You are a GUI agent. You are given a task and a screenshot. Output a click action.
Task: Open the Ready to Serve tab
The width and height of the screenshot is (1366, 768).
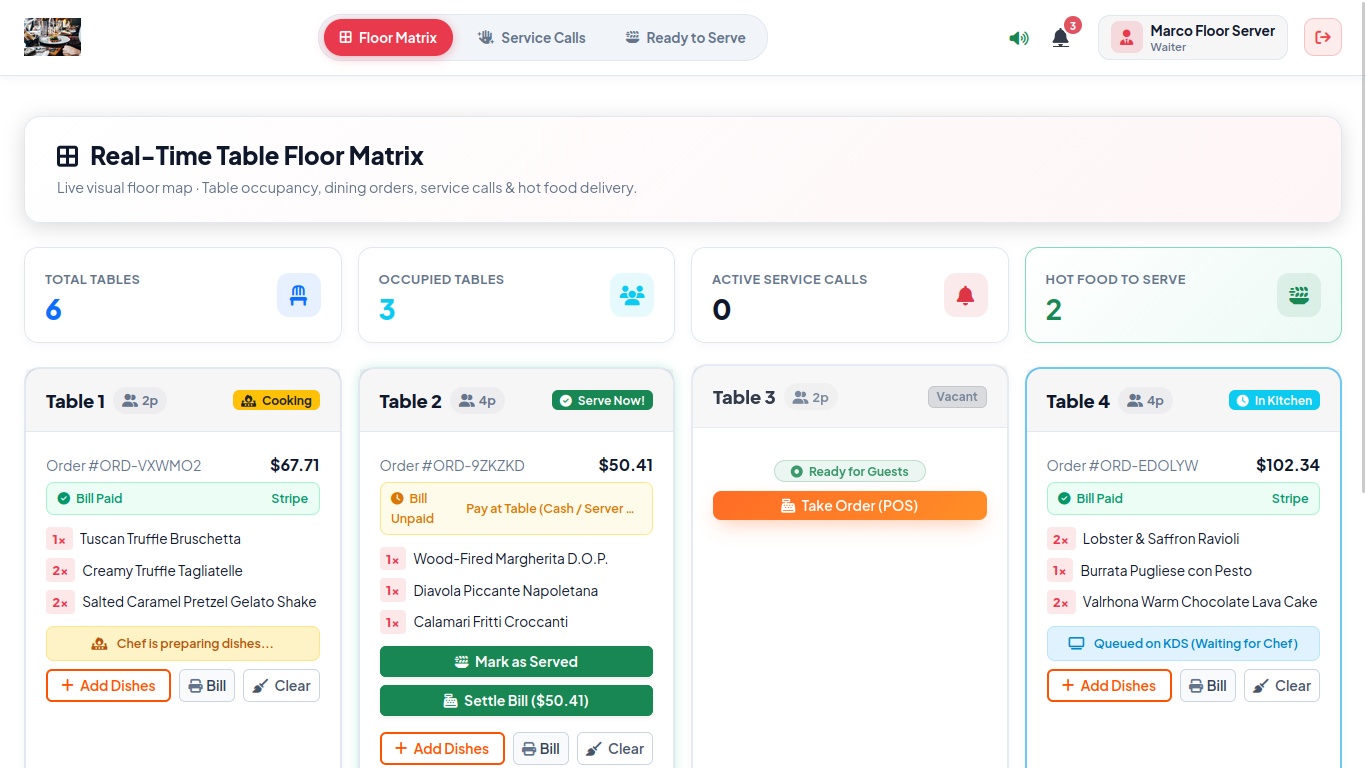686,38
